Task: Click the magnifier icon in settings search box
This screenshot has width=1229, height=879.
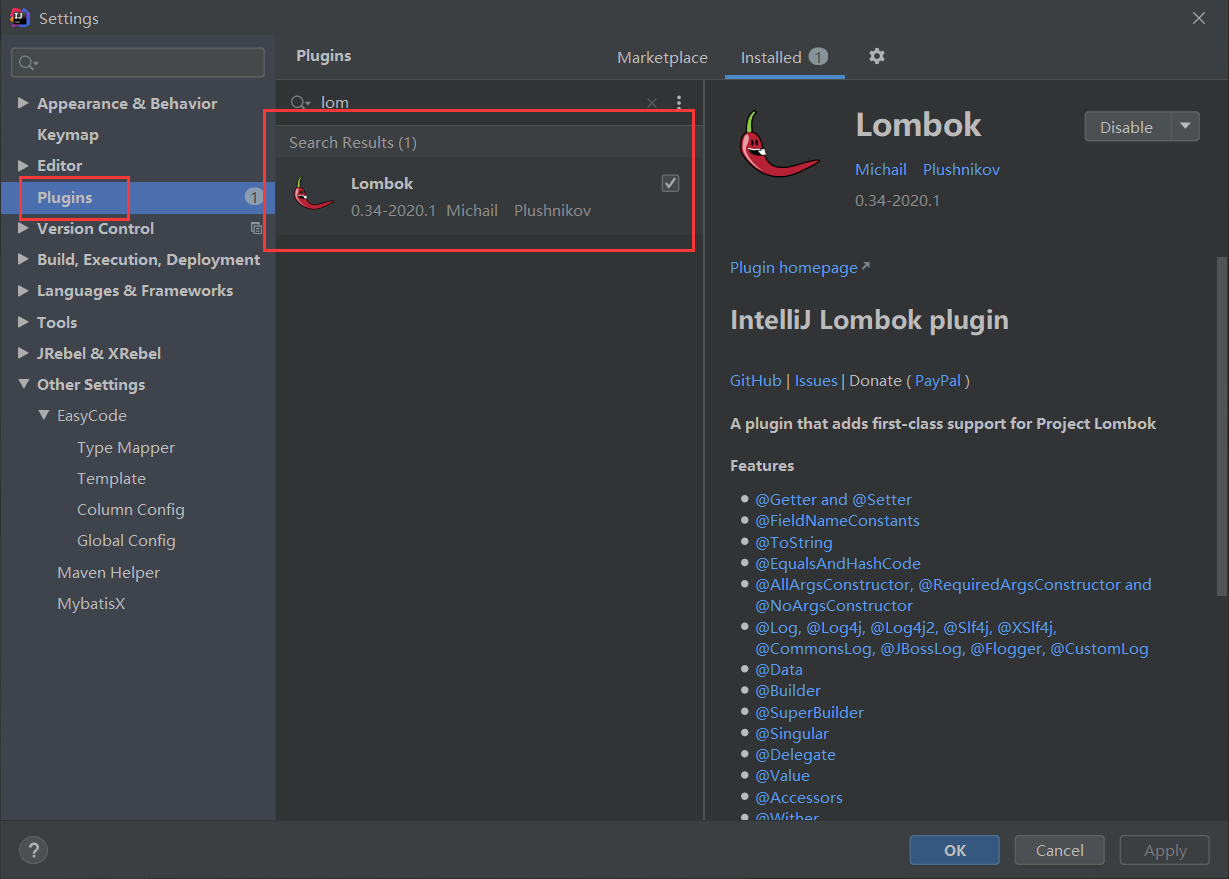Action: coord(28,63)
